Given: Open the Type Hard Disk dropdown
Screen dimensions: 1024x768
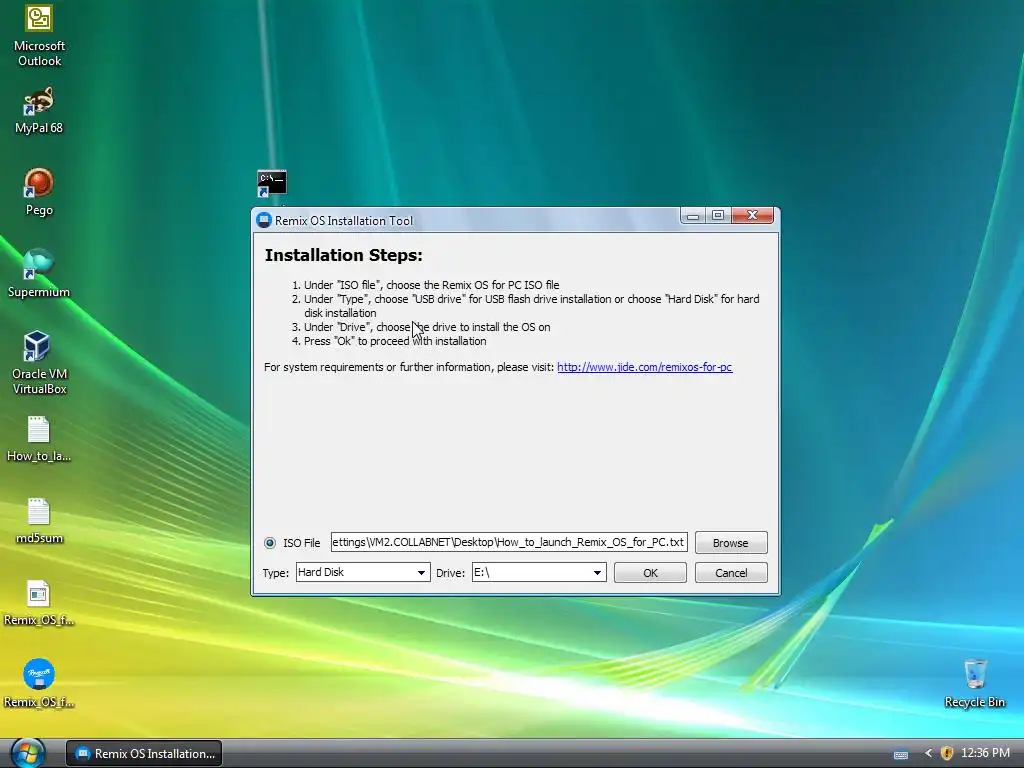Looking at the screenshot, I should pyautogui.click(x=362, y=572).
